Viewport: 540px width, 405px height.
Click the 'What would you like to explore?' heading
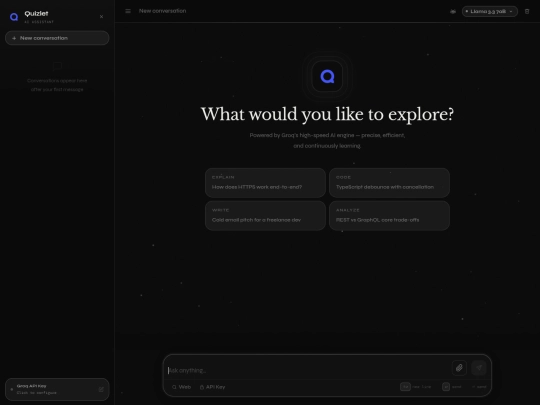[327, 114]
